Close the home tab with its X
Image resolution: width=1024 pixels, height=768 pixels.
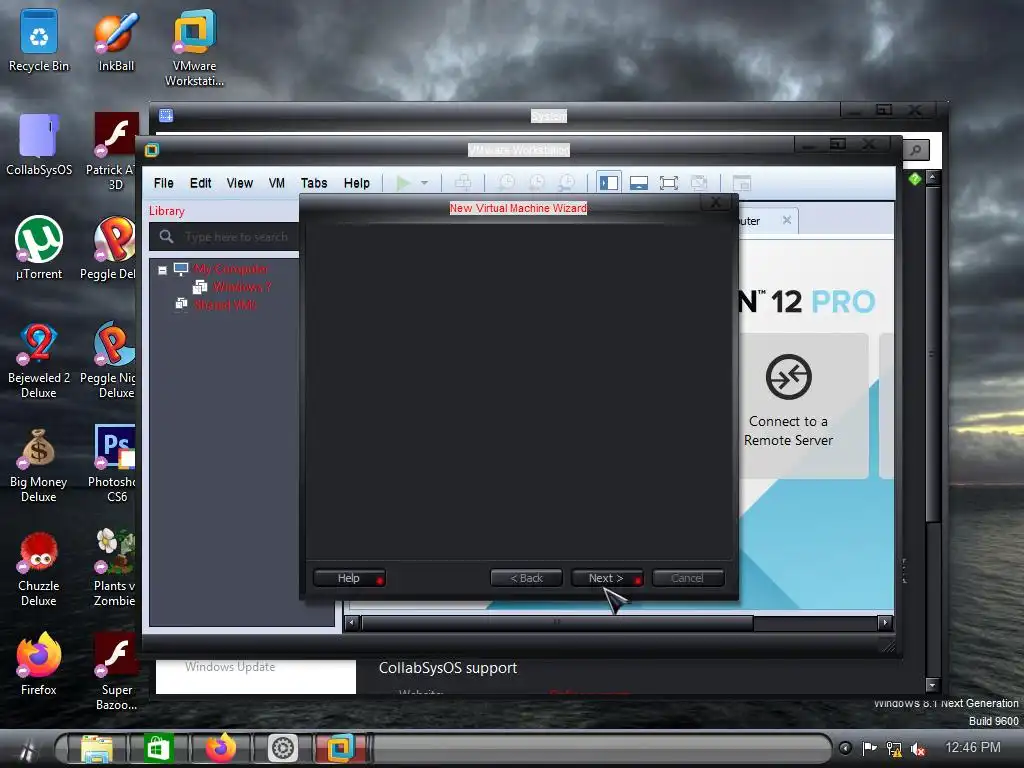point(787,220)
